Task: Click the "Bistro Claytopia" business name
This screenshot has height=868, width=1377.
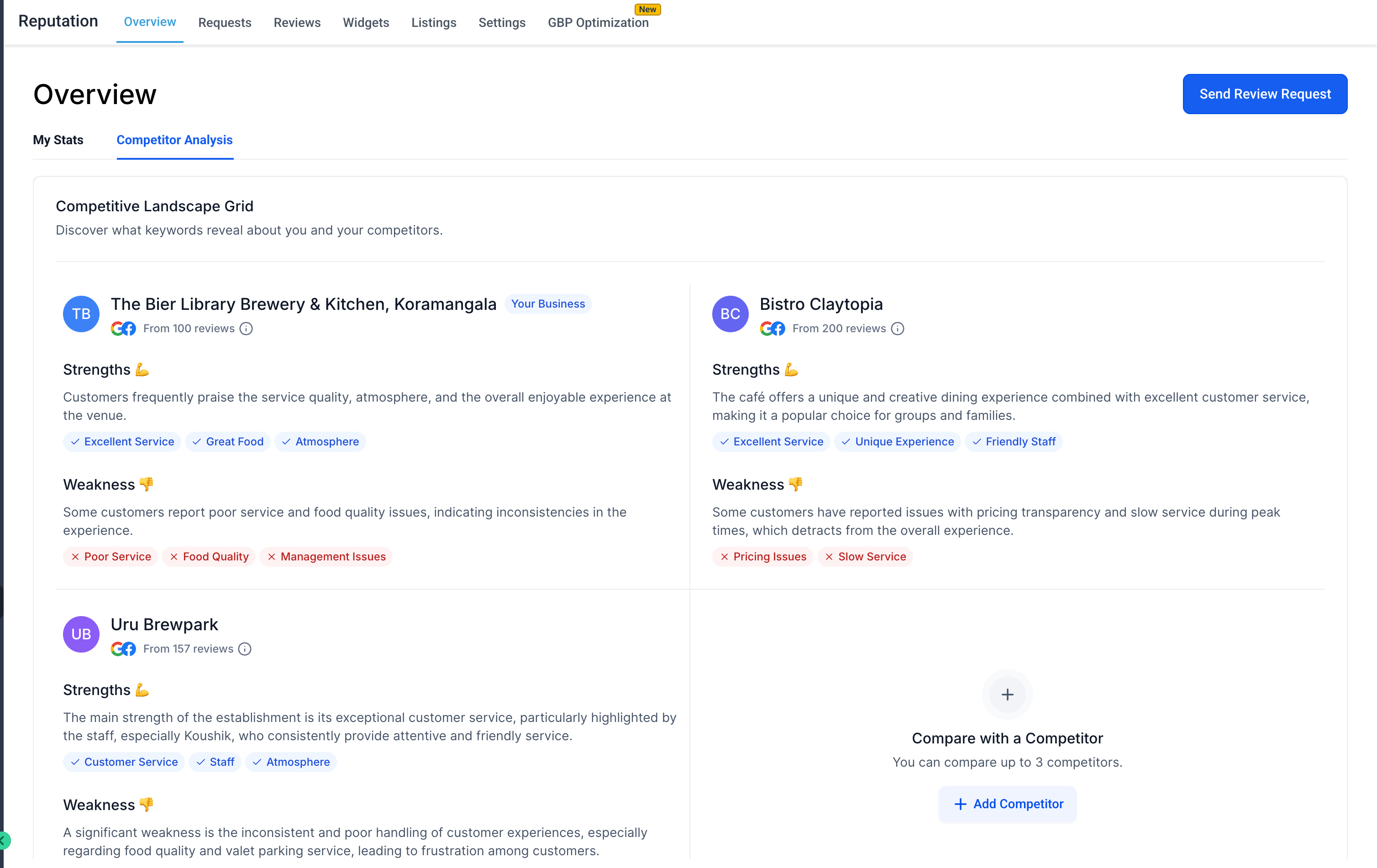Action: (x=821, y=304)
